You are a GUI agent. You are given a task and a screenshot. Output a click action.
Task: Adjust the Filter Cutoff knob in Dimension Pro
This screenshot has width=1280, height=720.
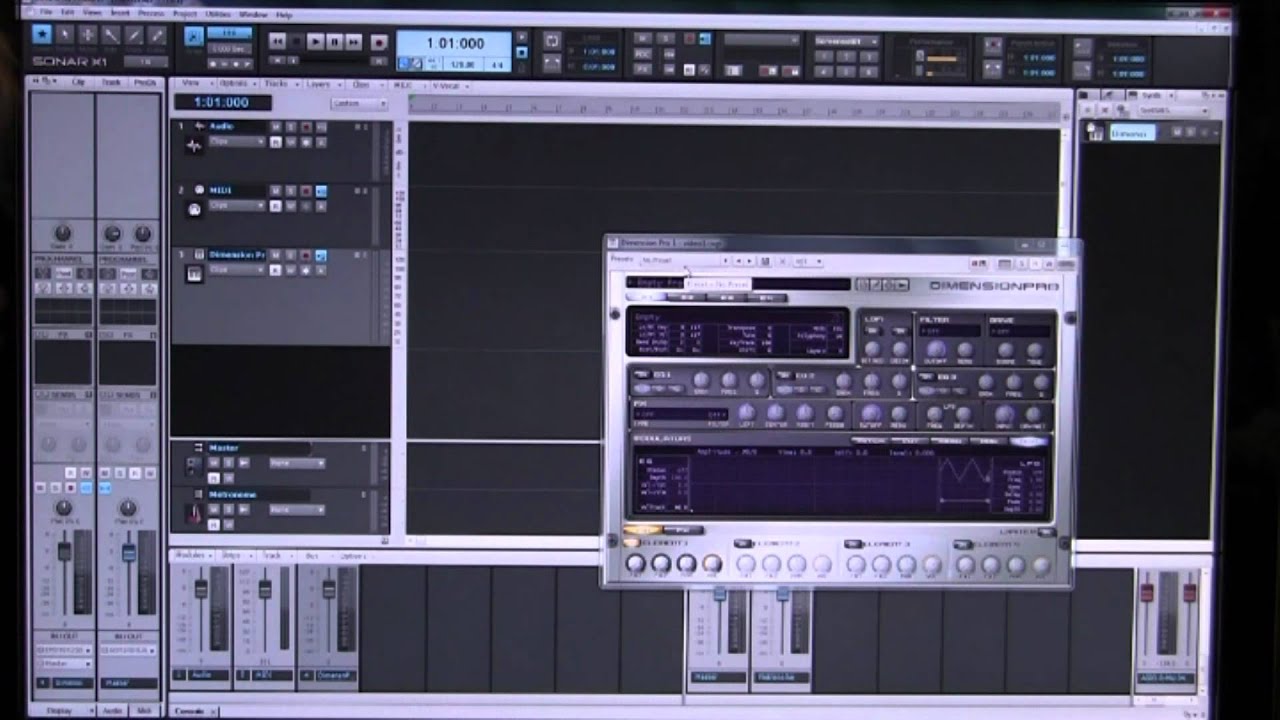(937, 351)
